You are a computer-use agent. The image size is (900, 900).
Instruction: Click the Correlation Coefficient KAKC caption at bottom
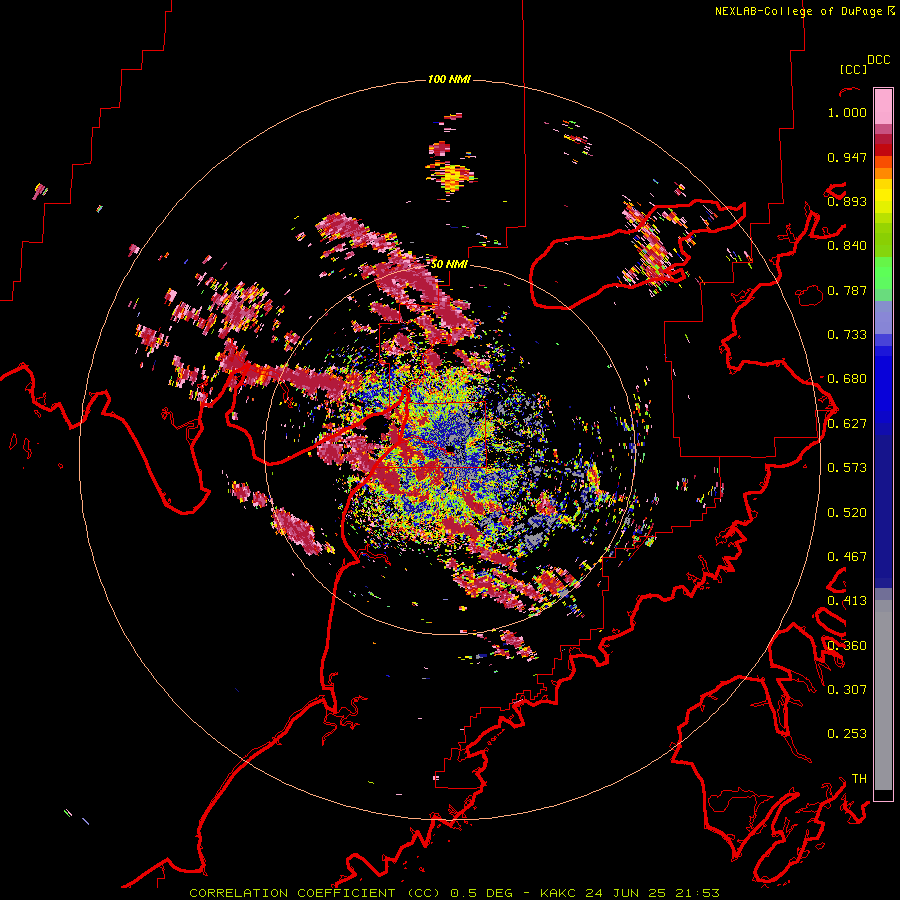point(454,893)
